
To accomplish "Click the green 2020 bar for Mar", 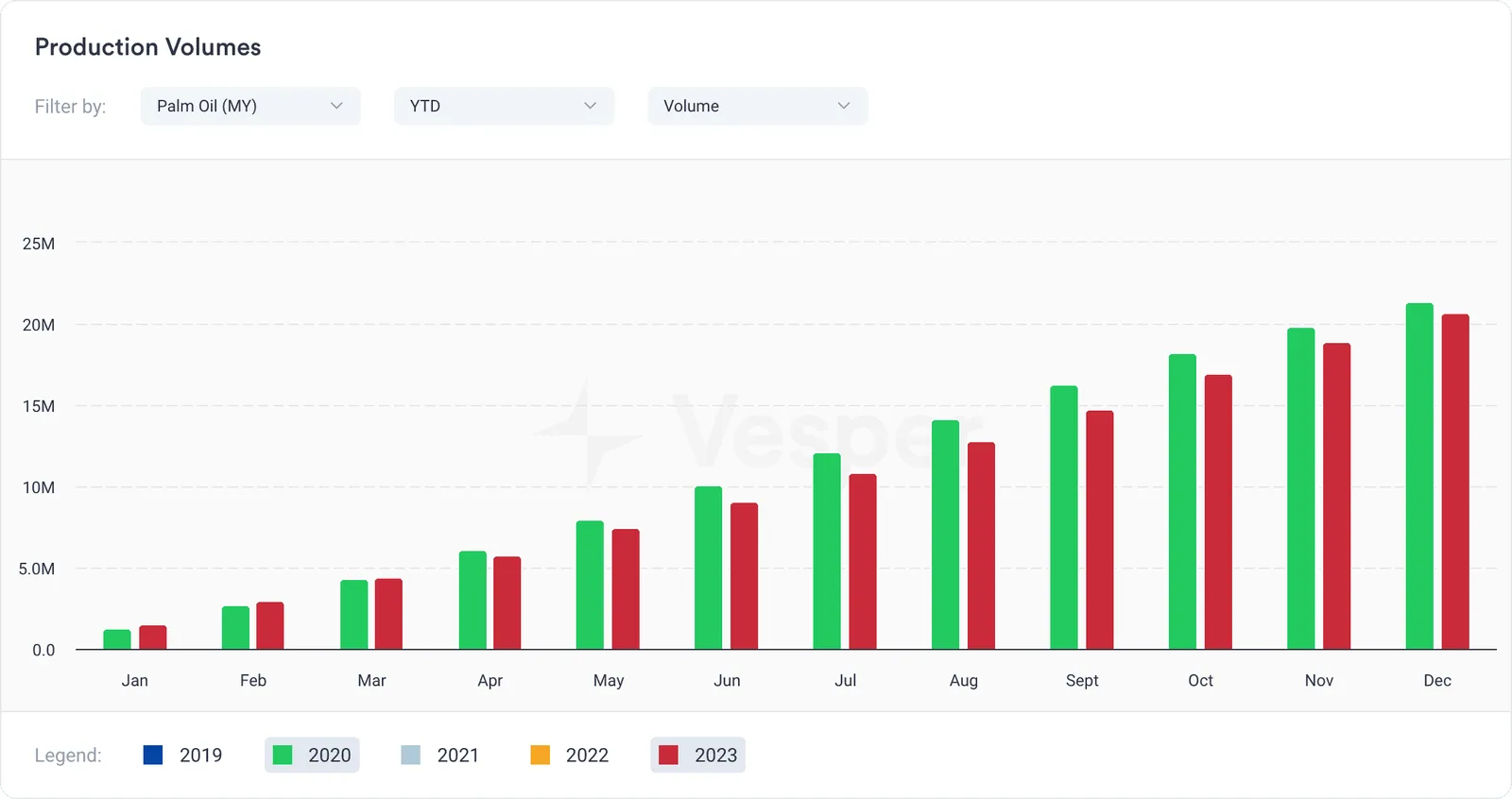I will pyautogui.click(x=354, y=615).
